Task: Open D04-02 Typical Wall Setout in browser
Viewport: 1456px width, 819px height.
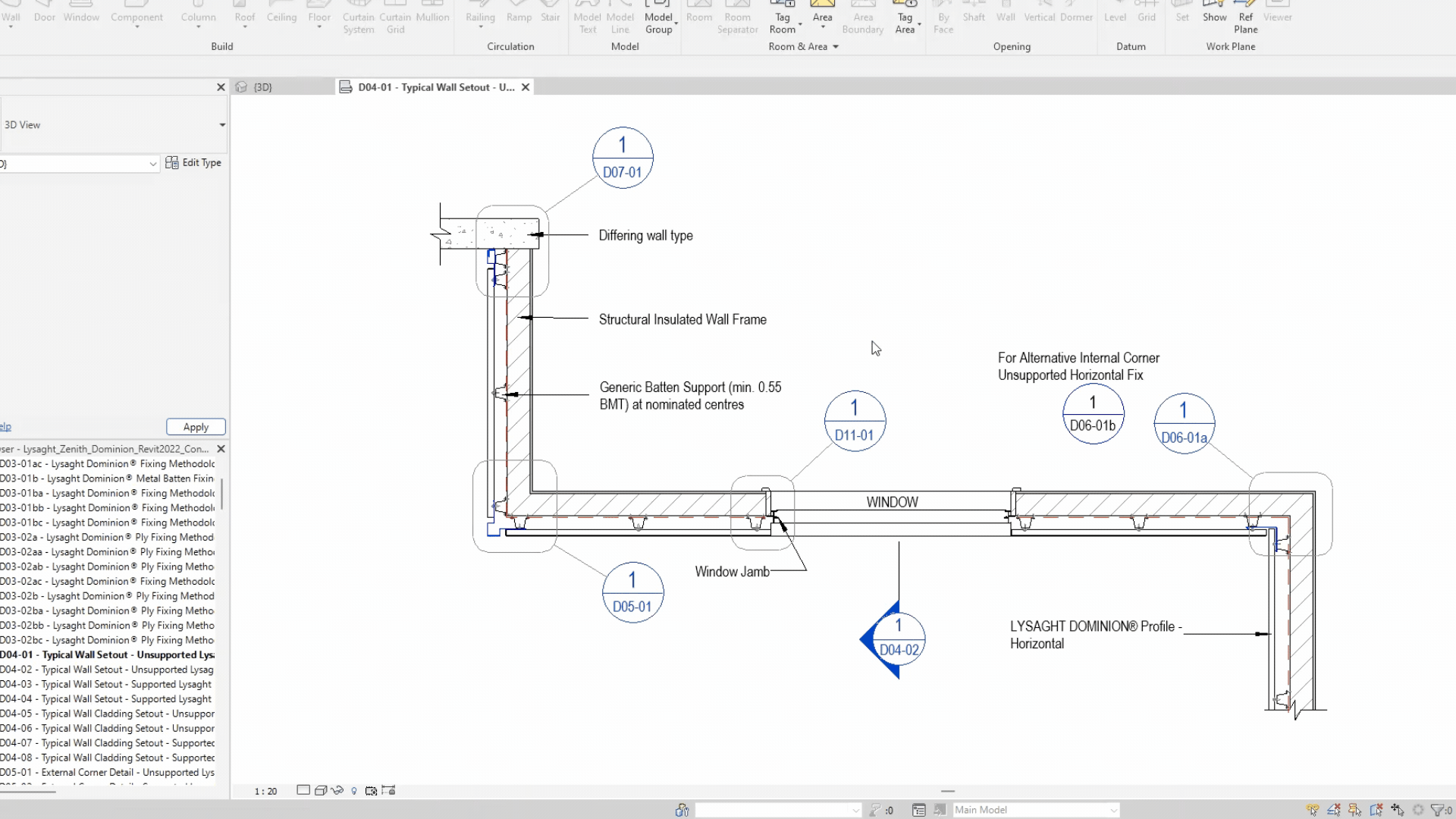Action: tap(107, 670)
